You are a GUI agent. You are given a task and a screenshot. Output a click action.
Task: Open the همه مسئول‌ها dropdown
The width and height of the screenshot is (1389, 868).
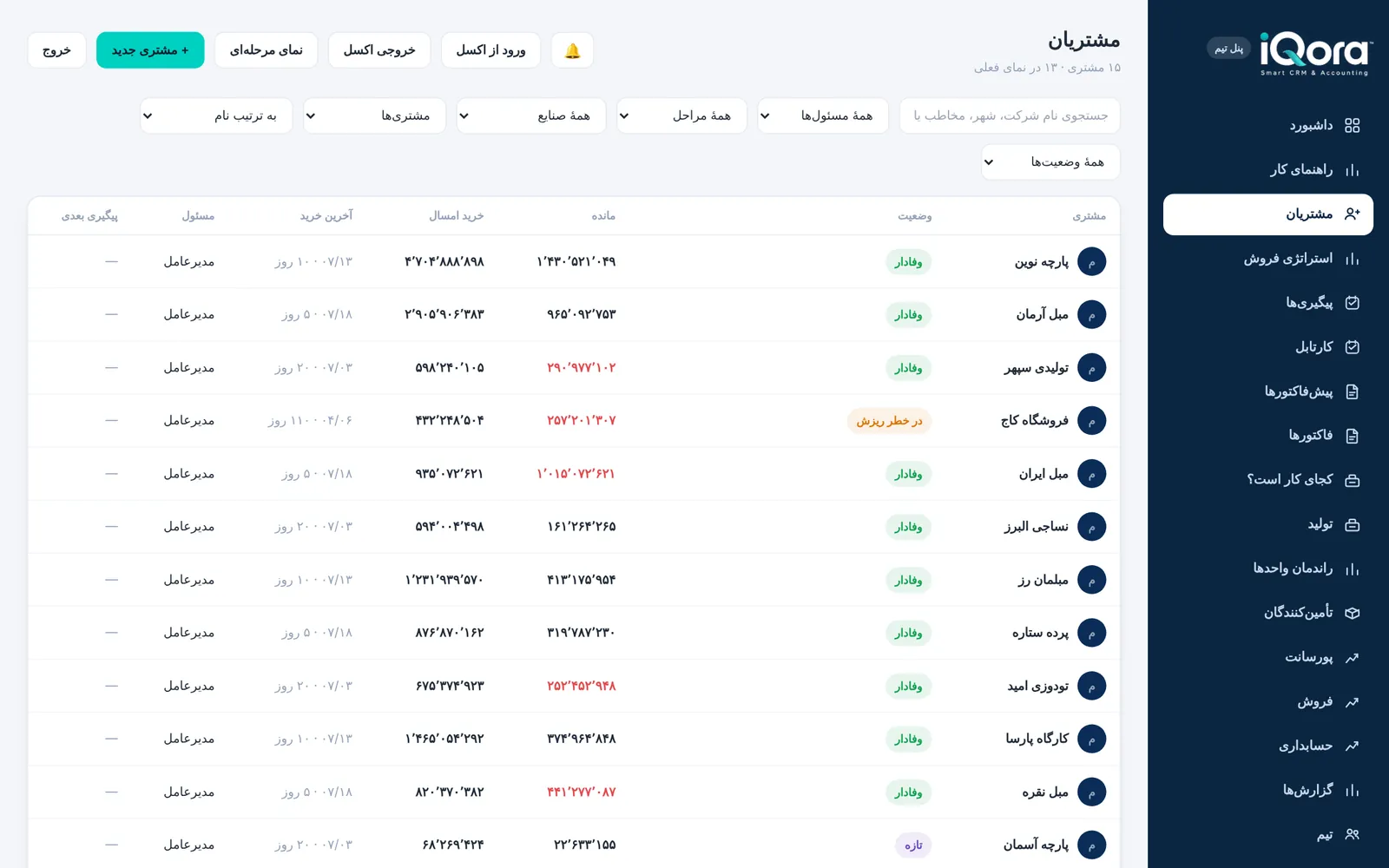click(823, 115)
